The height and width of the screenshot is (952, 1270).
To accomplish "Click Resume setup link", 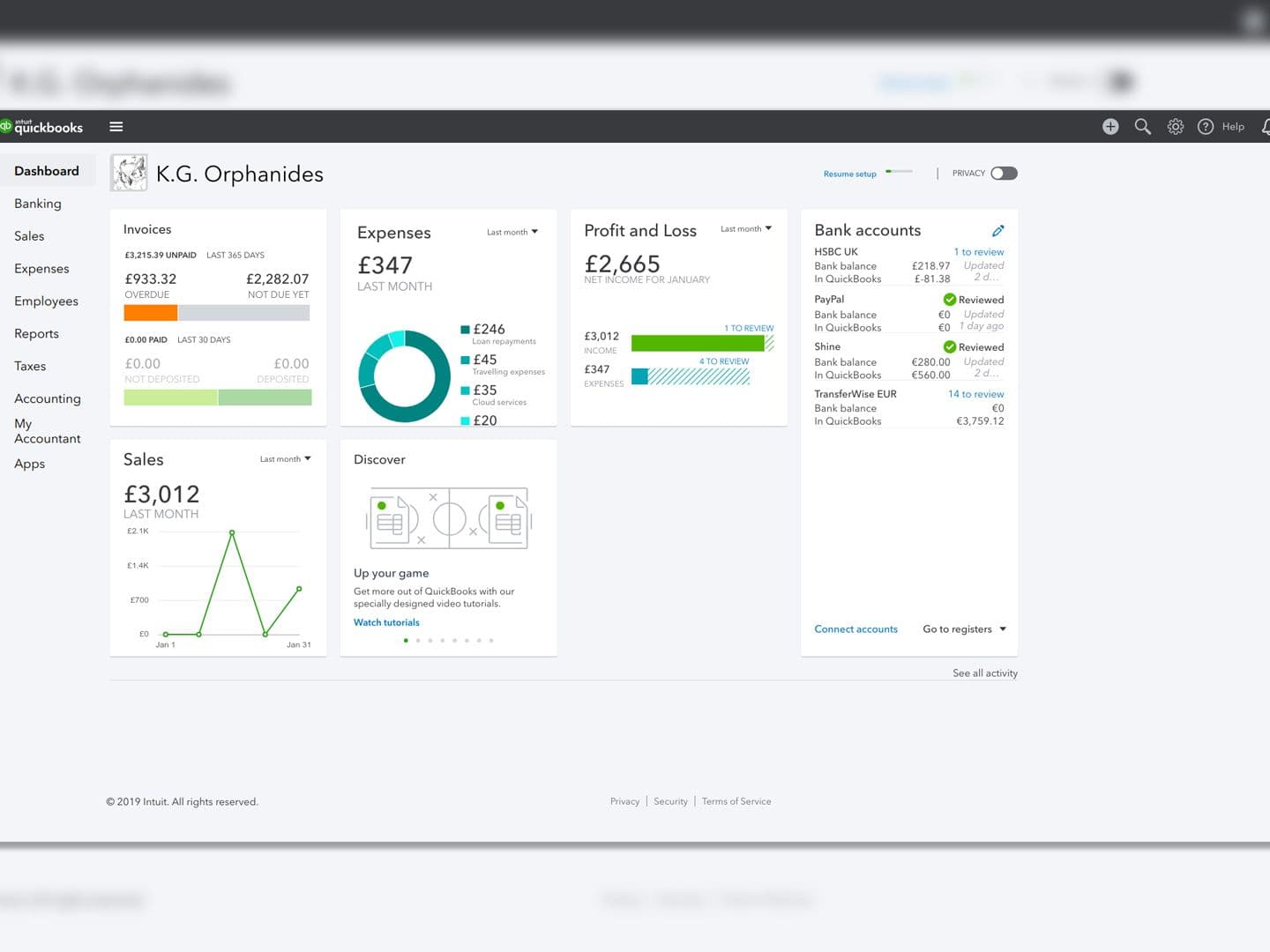I will coord(849,175).
